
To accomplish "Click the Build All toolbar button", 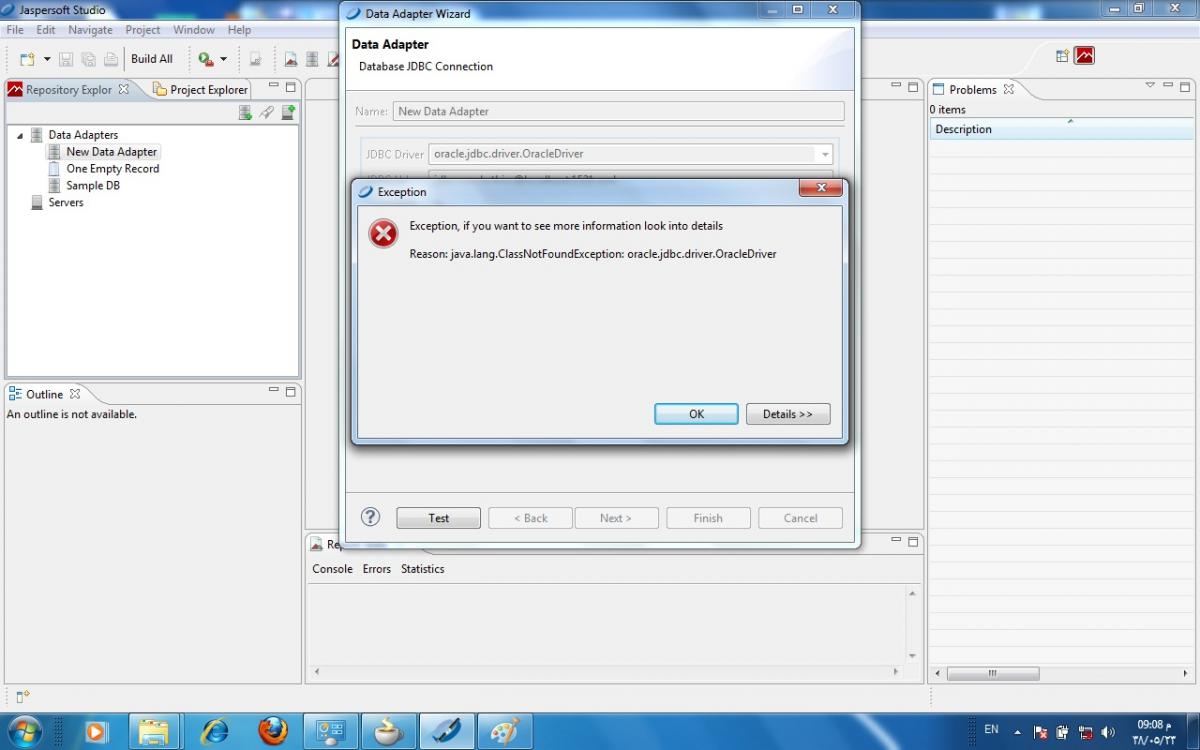I will point(152,59).
